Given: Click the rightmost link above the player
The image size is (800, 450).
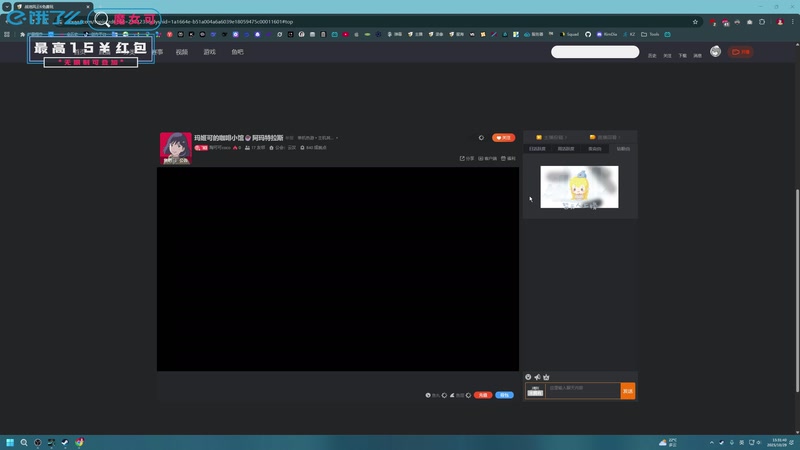Looking at the screenshot, I should click(x=508, y=159).
